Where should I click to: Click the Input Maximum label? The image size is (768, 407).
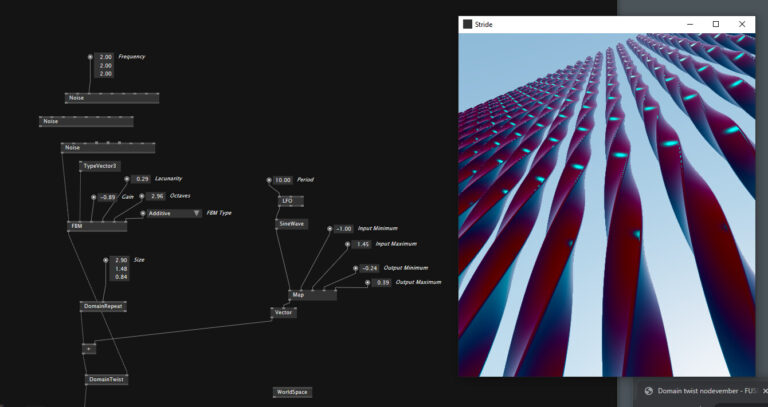(396, 244)
